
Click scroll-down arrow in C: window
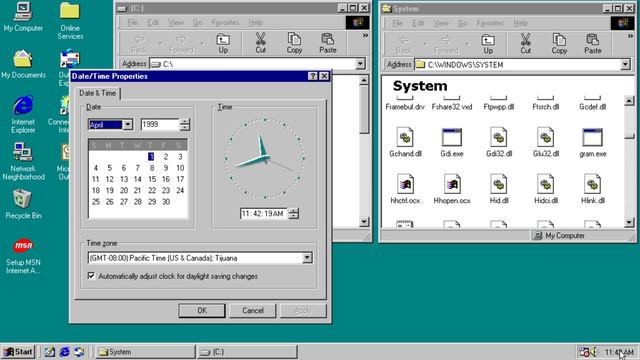click(364, 222)
